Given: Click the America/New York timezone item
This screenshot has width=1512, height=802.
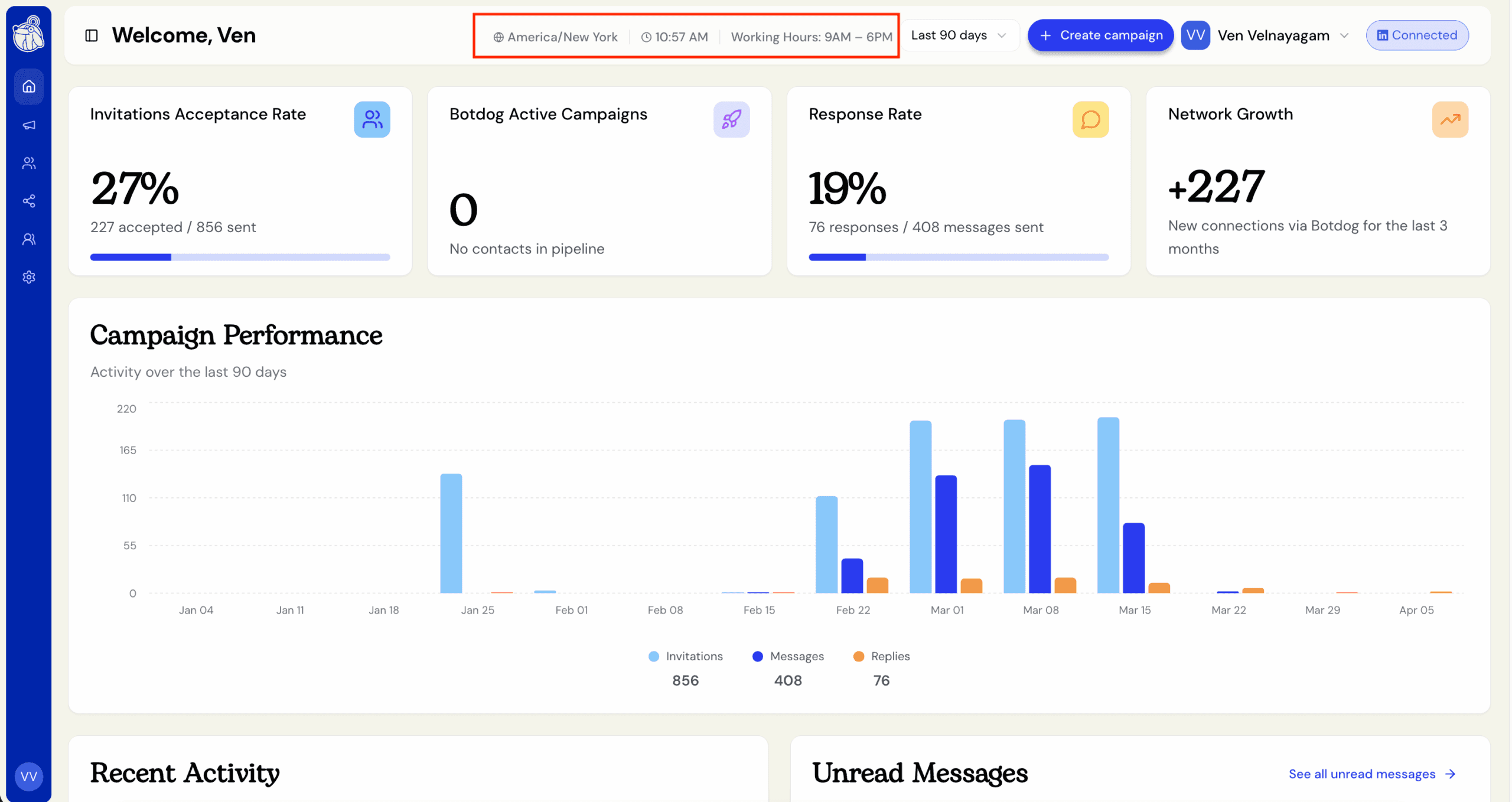Looking at the screenshot, I should point(555,37).
